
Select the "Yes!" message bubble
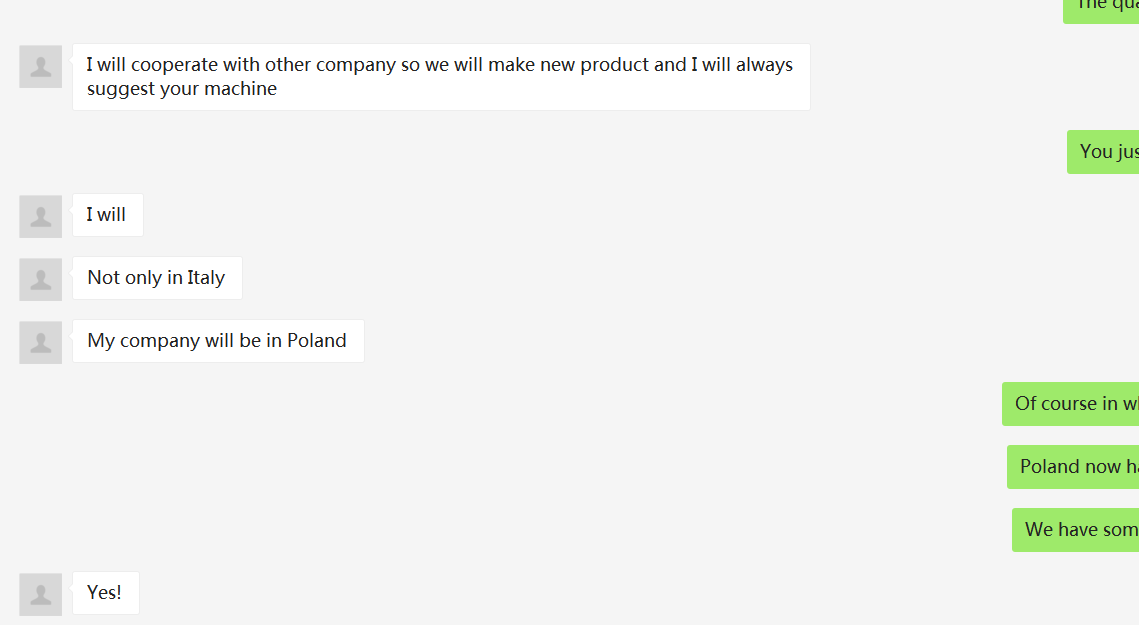pos(105,593)
